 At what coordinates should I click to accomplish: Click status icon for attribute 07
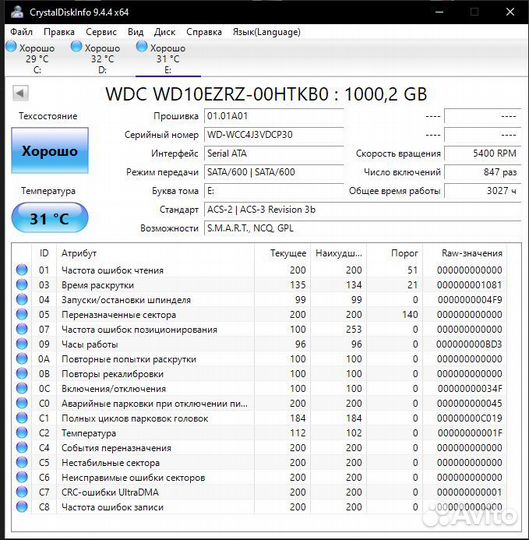[22, 329]
